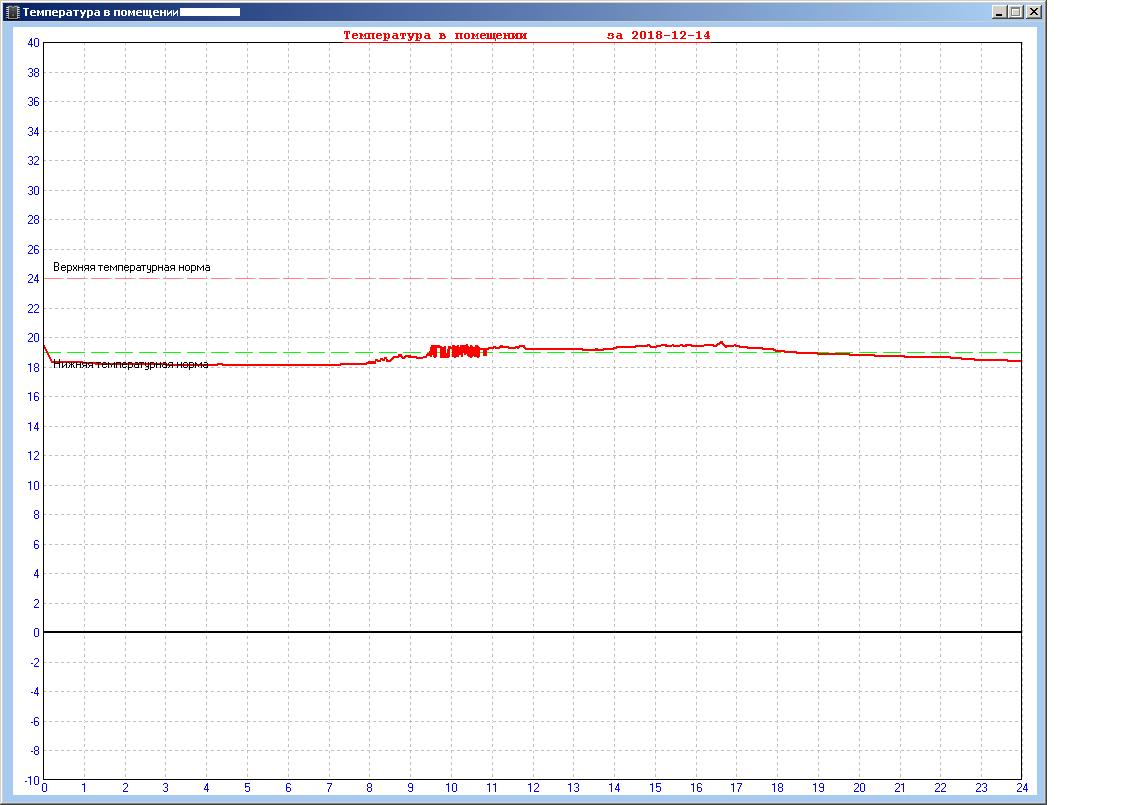The height and width of the screenshot is (805, 1125).
Task: Click the red chart heading 'Температура в помещении'
Action: 435,35
